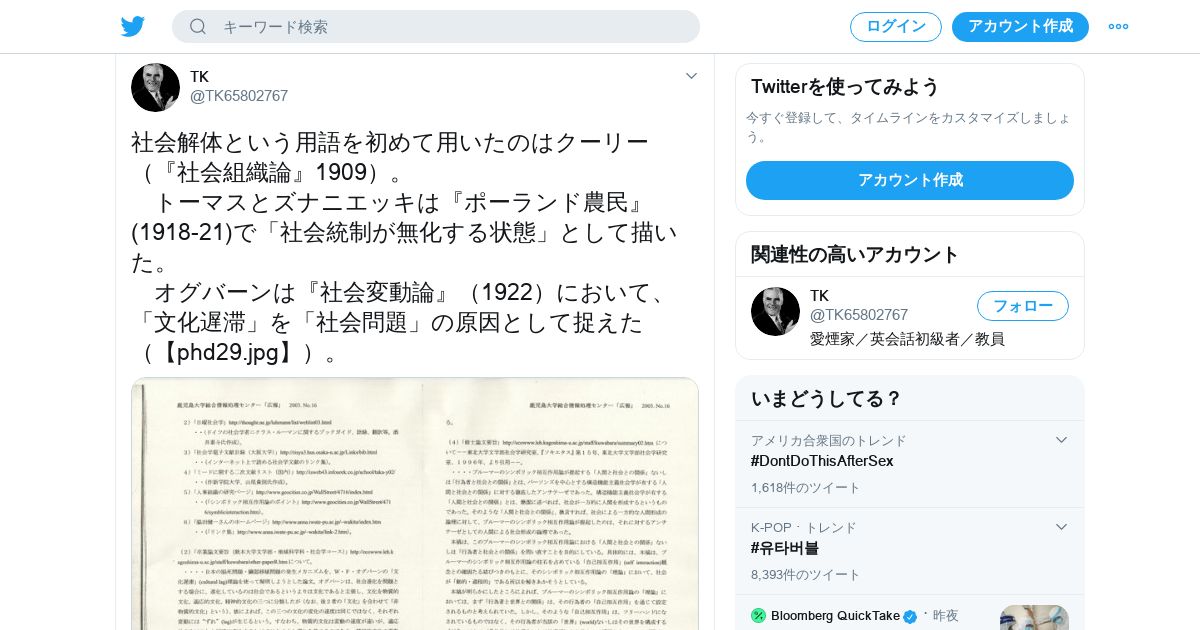Open the three-dots more menu

(1118, 27)
